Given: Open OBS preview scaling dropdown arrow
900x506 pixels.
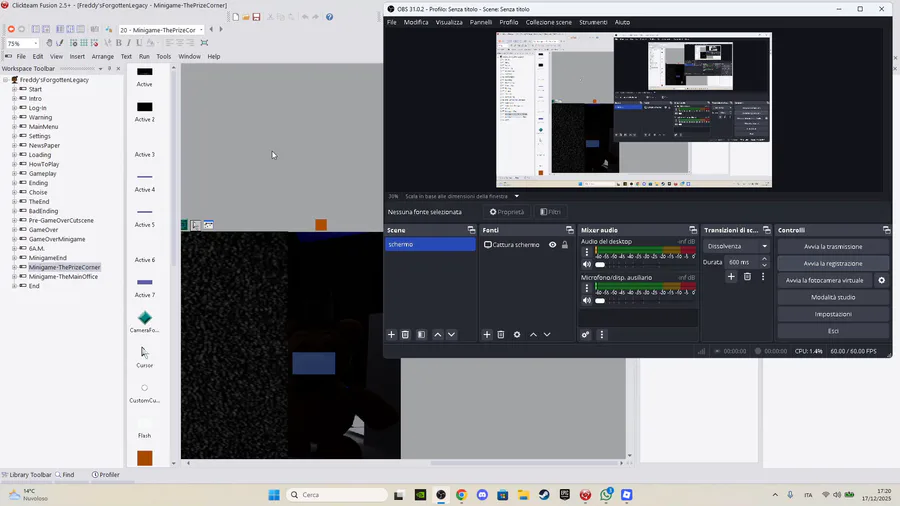Looking at the screenshot, I should coord(517,196).
